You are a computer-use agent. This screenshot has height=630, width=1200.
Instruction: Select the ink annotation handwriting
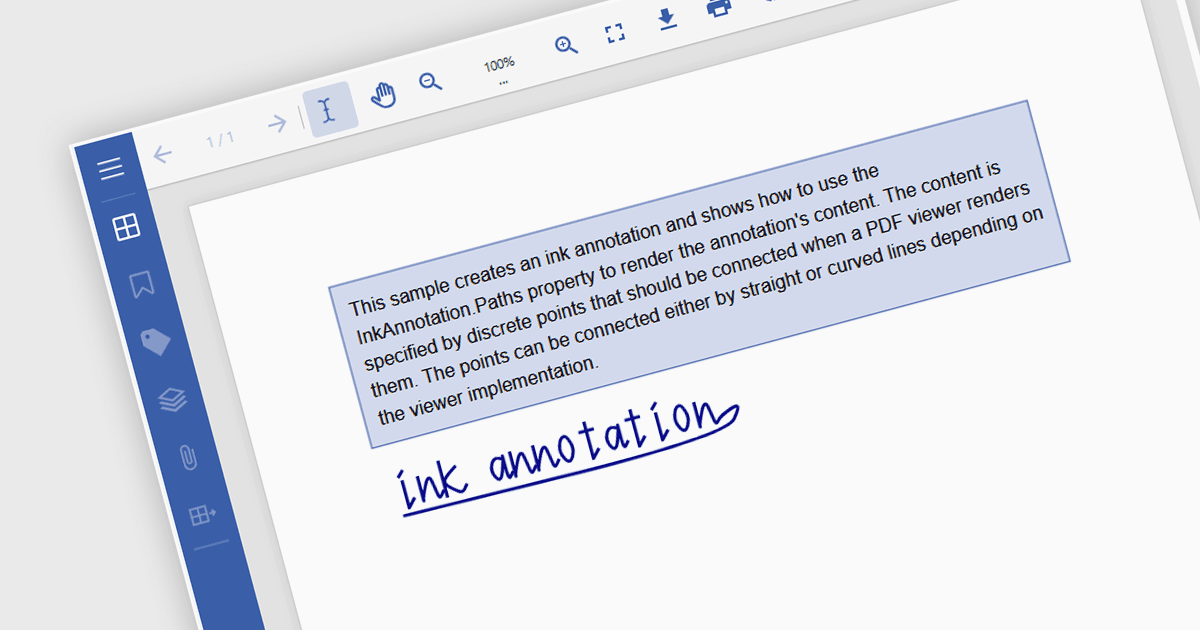point(569,456)
